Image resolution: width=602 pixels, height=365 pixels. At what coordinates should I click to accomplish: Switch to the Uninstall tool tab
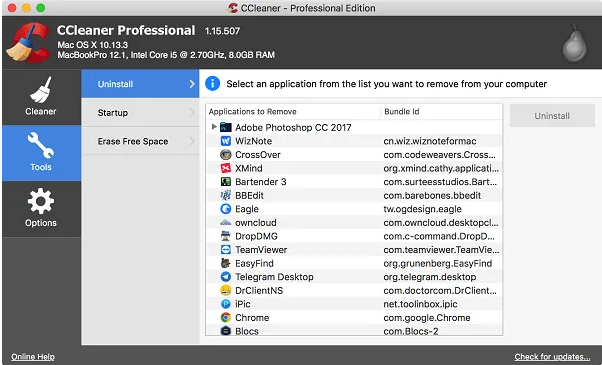140,84
